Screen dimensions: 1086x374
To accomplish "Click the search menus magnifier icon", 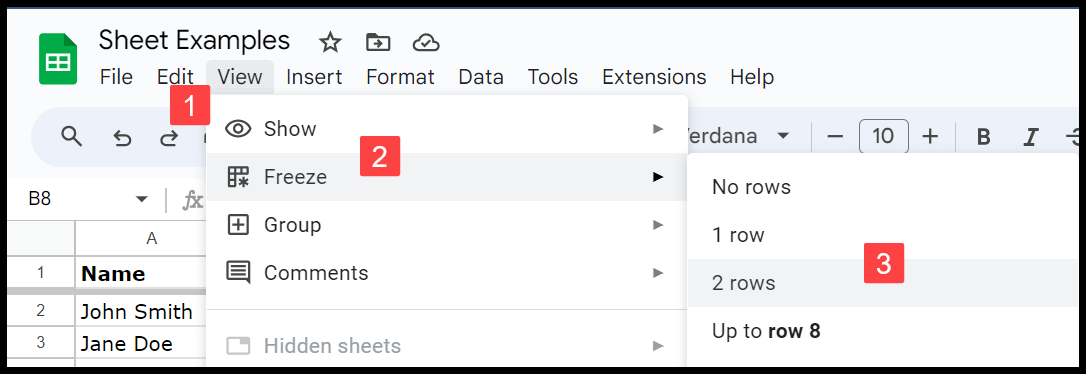I will (x=72, y=136).
